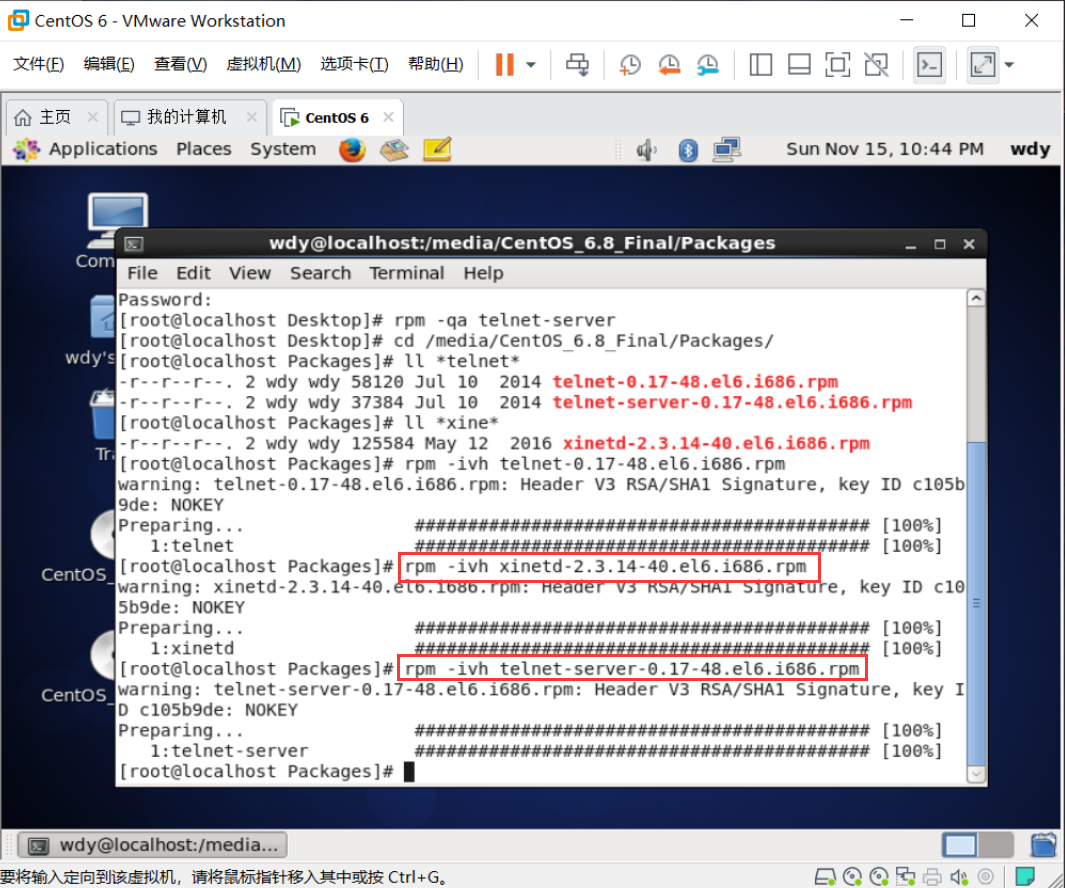This screenshot has width=1065, height=888.
Task: Launch Firefox from the GNOME panel
Action: pos(352,149)
